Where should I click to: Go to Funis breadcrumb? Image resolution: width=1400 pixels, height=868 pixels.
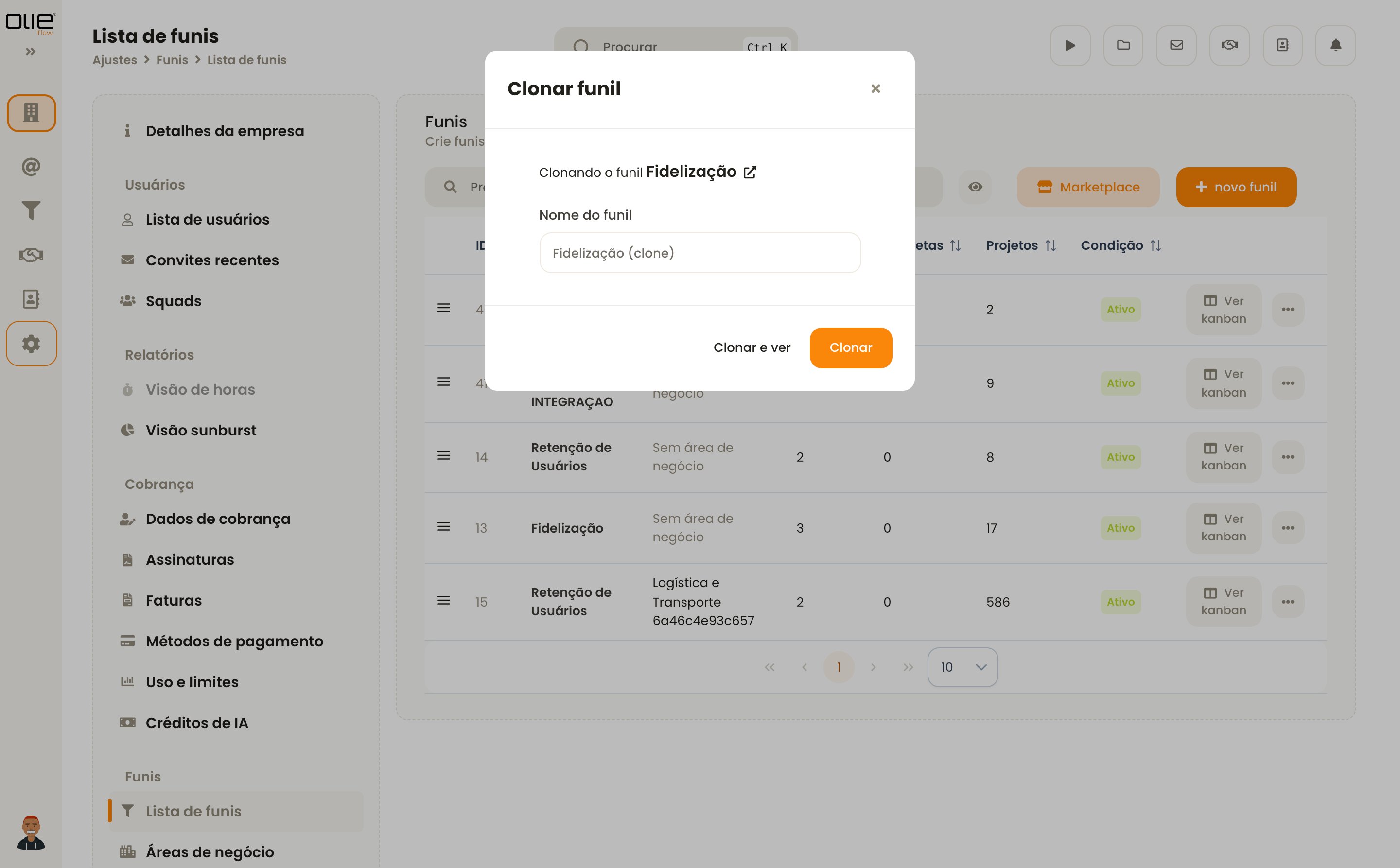[x=172, y=60]
